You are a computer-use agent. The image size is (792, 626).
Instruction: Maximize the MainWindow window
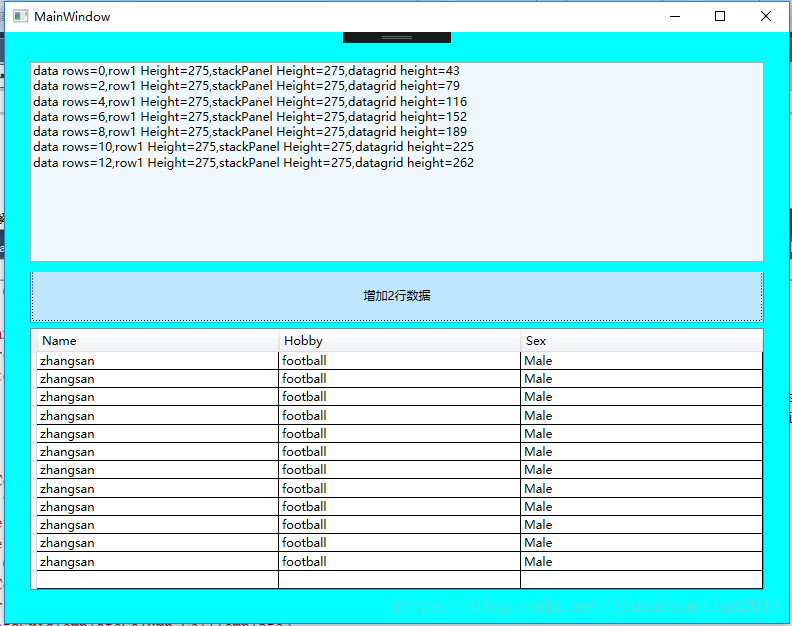click(720, 16)
